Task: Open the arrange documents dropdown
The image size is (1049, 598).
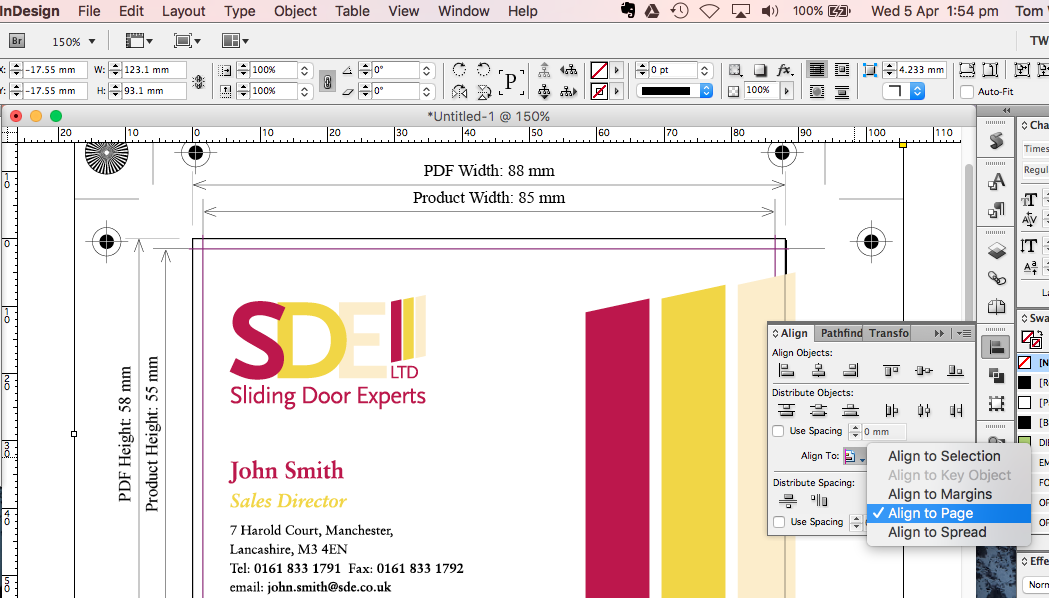Action: [x=235, y=41]
